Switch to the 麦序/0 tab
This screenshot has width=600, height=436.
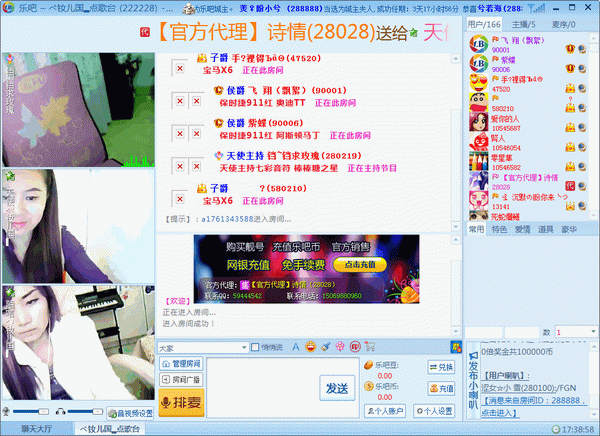click(563, 24)
